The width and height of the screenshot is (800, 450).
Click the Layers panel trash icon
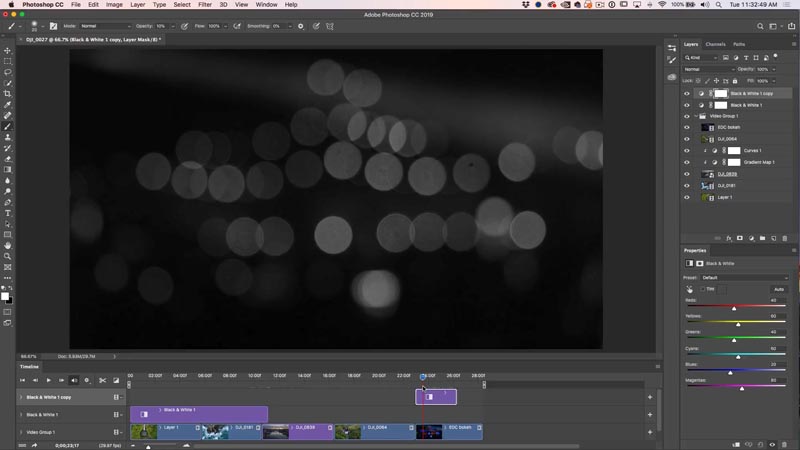tap(785, 238)
